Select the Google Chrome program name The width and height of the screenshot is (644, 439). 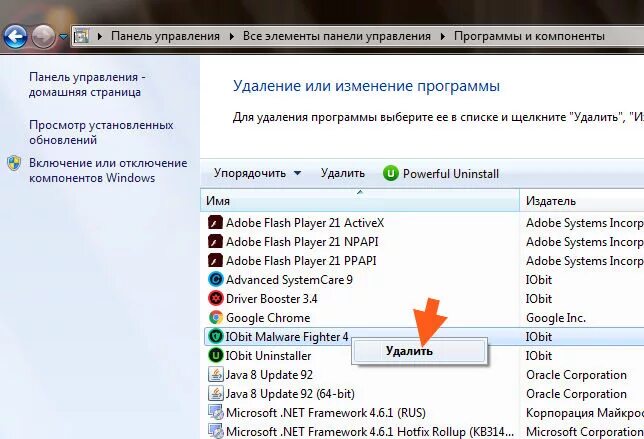click(268, 317)
